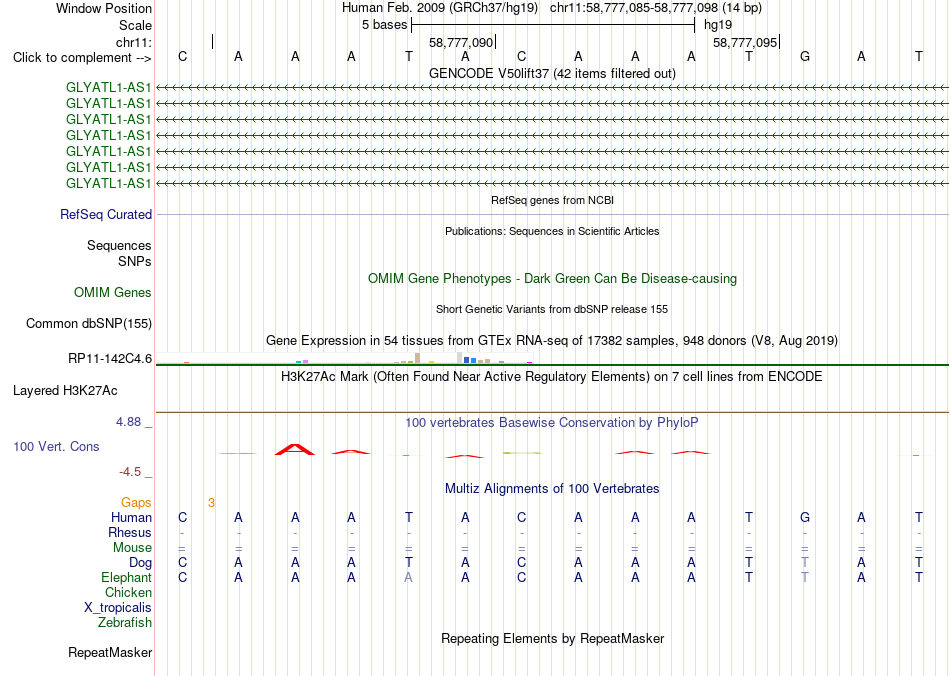Open the 100 vertebrates Basewise Conservation by PhyloP title
Screen dimensions: 950x676
tap(552, 423)
